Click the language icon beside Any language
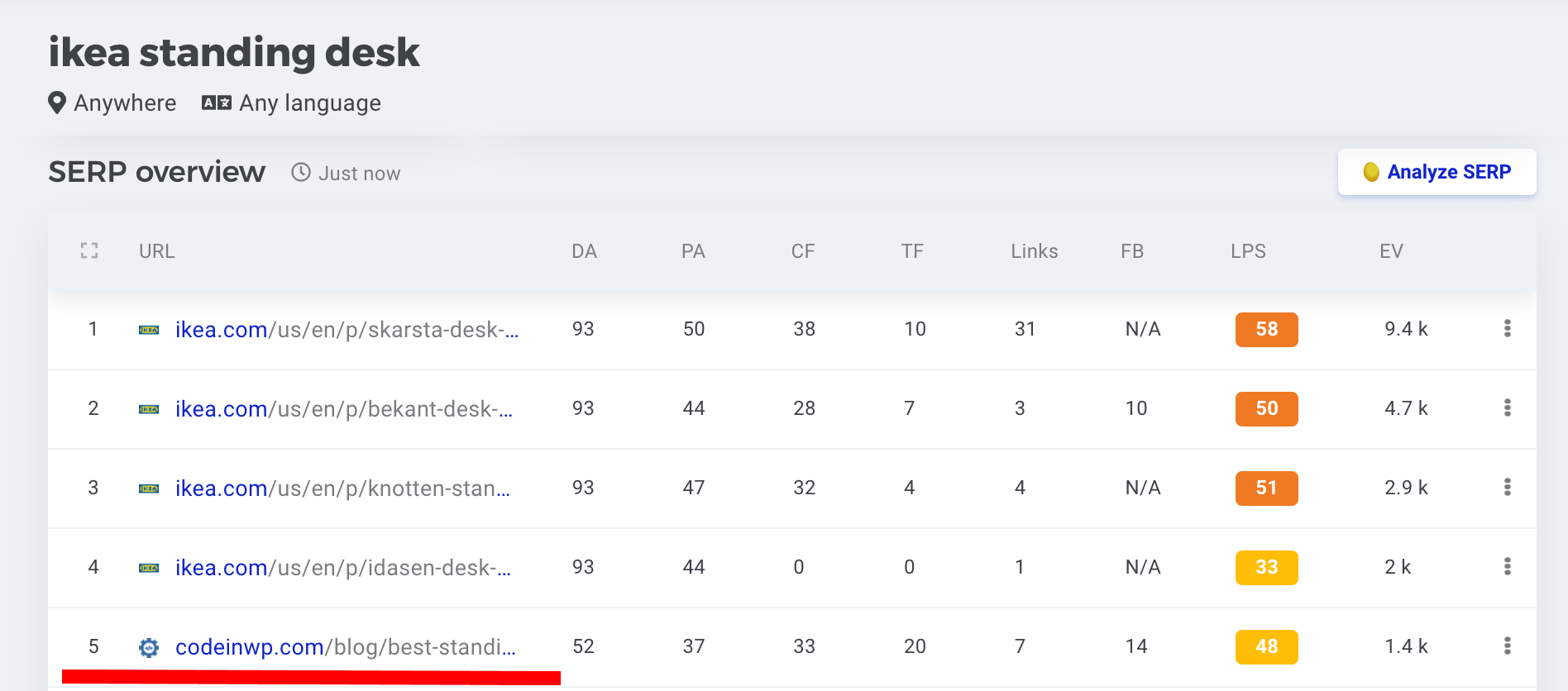Screen dimensions: 1568x691 click(x=217, y=103)
